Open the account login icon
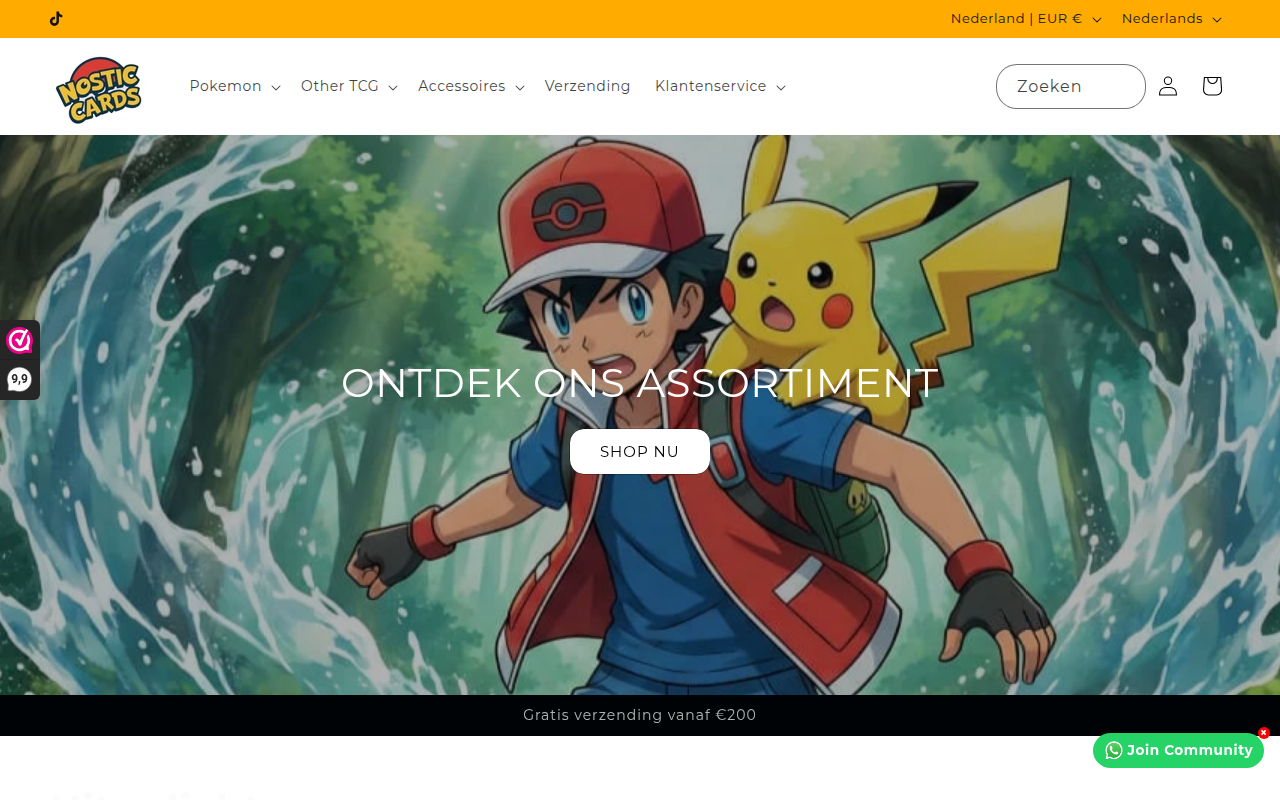The height and width of the screenshot is (800, 1280). (1168, 86)
